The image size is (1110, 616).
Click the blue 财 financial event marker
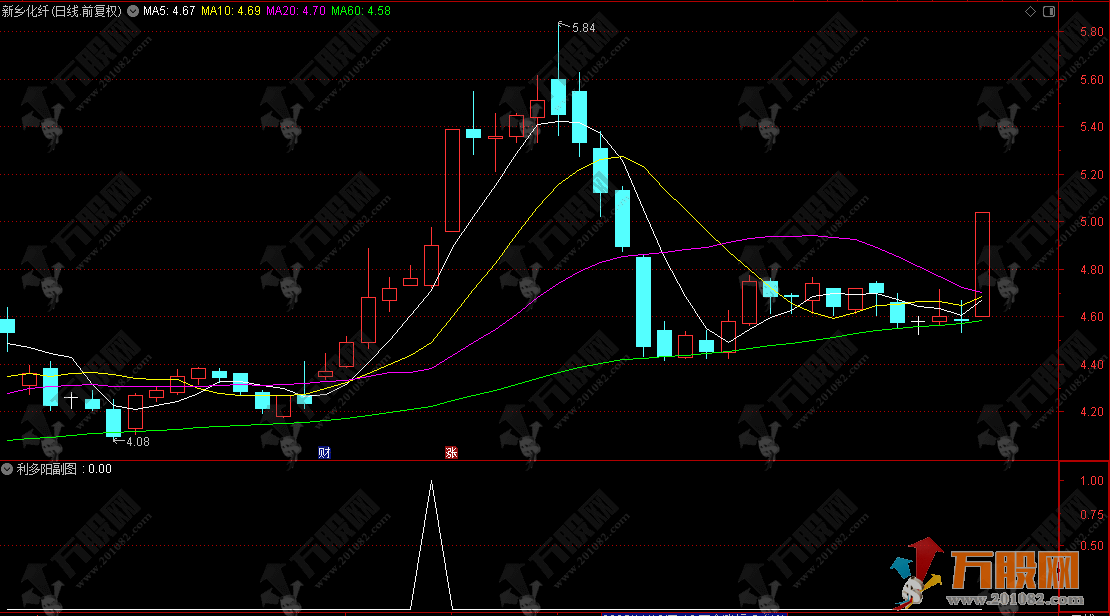pos(324,452)
